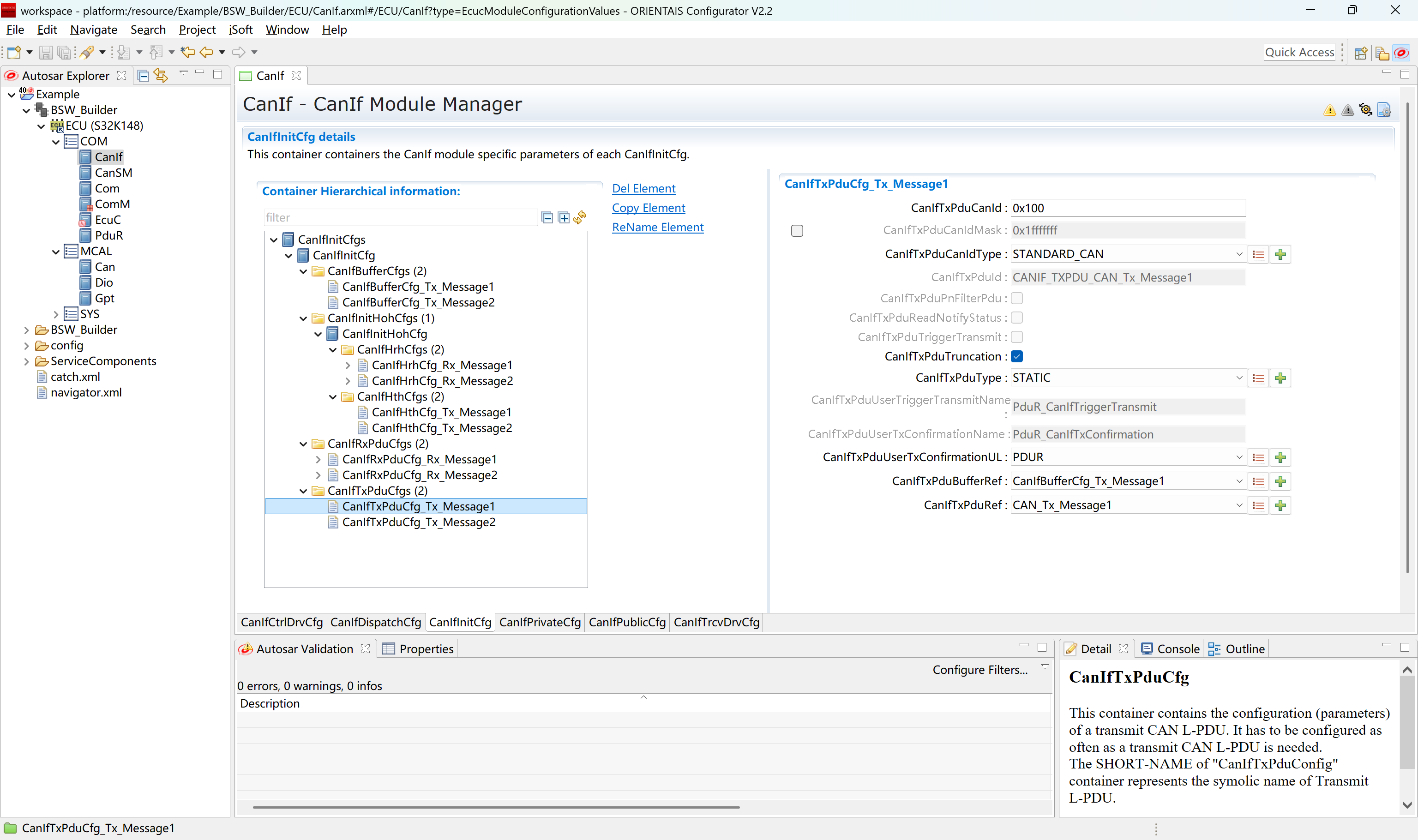Image resolution: width=1418 pixels, height=840 pixels.
Task: Enable the CanIfTxPduCanIdMask checkbox
Action: tap(797, 230)
